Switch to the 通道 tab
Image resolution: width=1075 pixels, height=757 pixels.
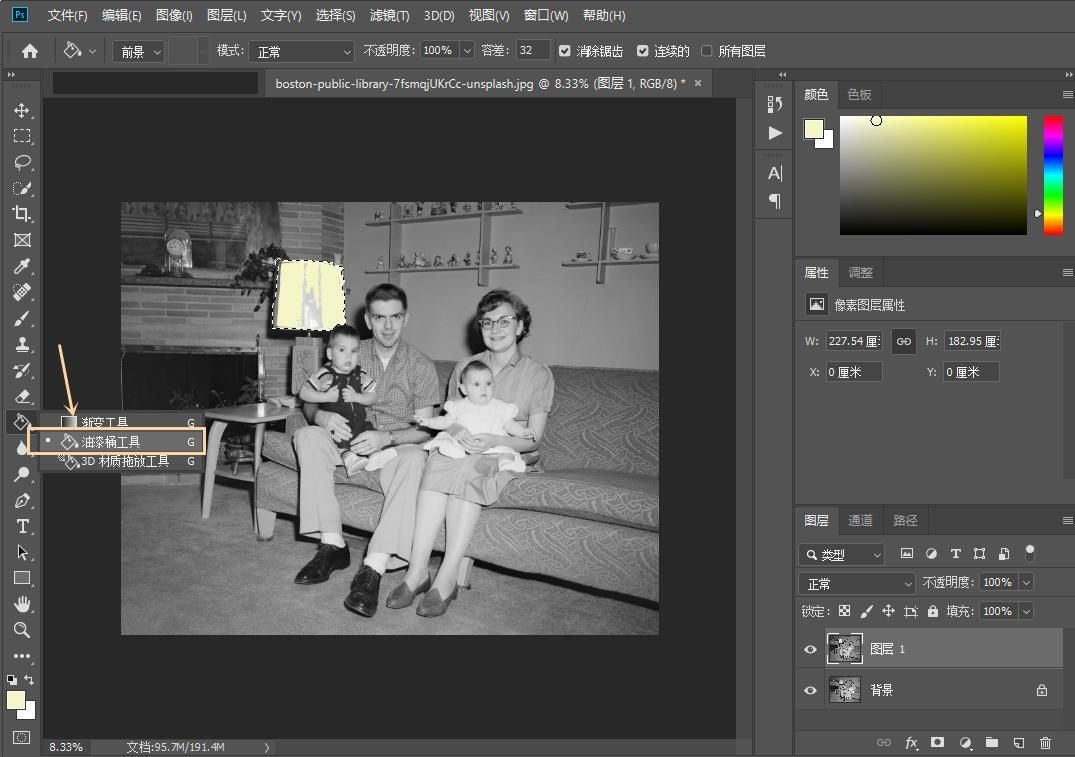860,520
